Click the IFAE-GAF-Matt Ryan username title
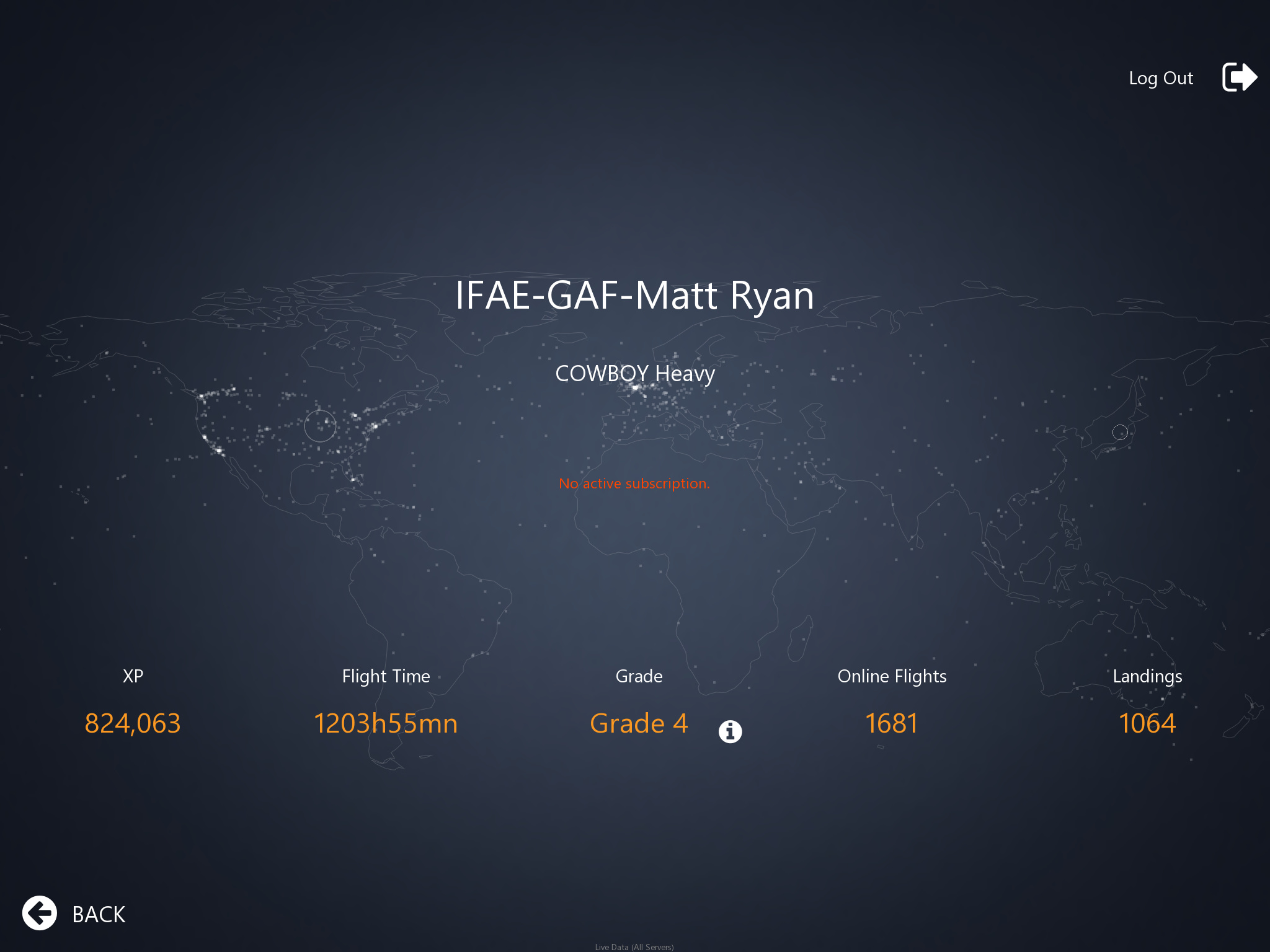 point(634,295)
